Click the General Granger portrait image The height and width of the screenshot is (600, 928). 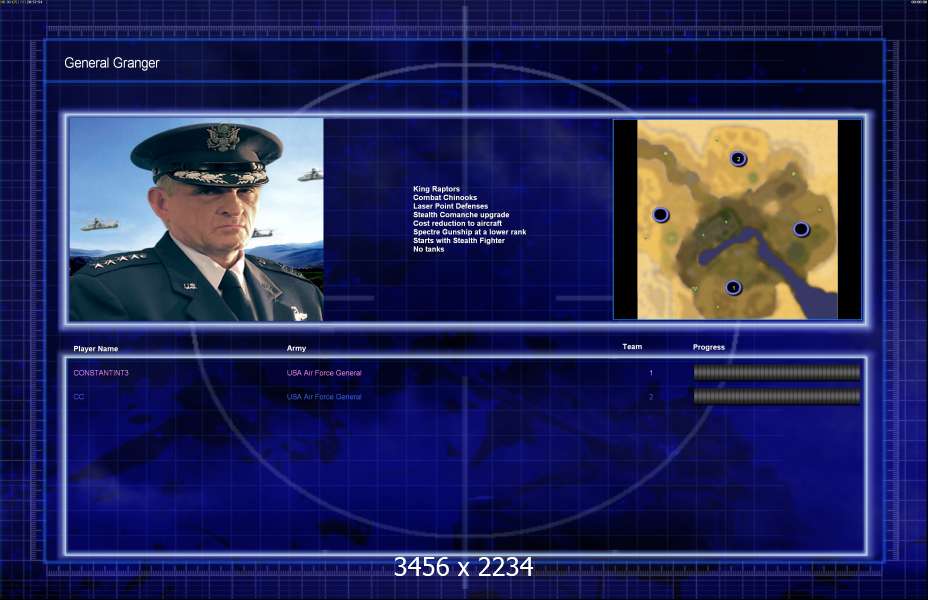click(x=196, y=219)
